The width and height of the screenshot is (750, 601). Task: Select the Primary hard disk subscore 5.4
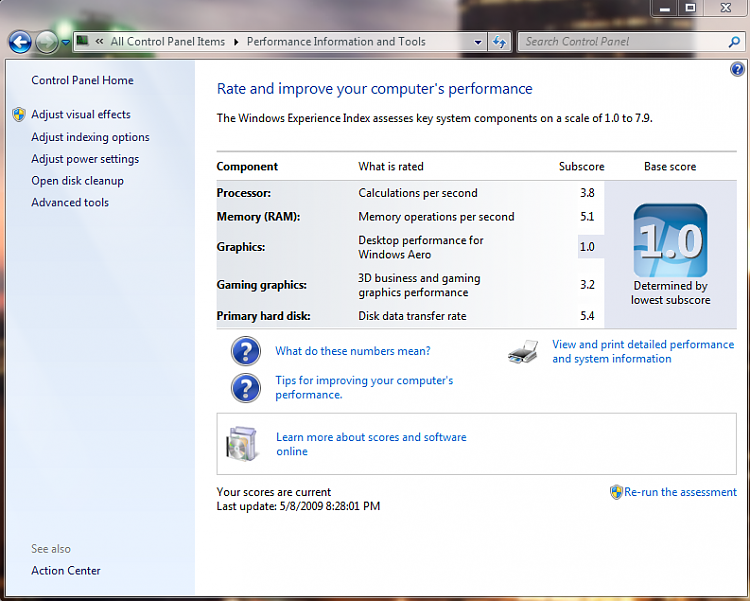pos(587,316)
